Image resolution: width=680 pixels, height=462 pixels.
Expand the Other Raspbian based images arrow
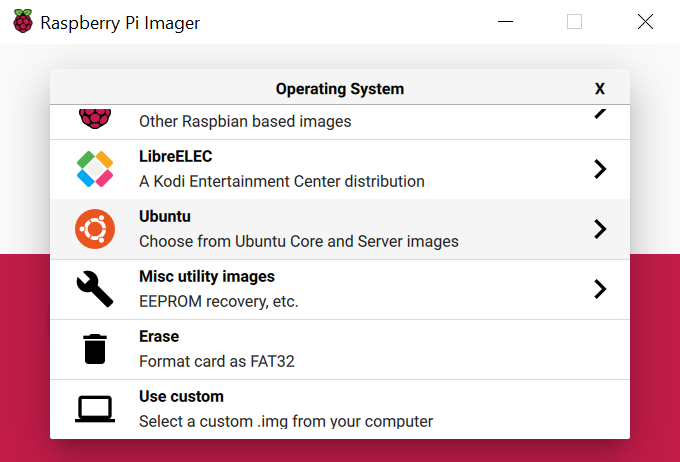[600, 114]
